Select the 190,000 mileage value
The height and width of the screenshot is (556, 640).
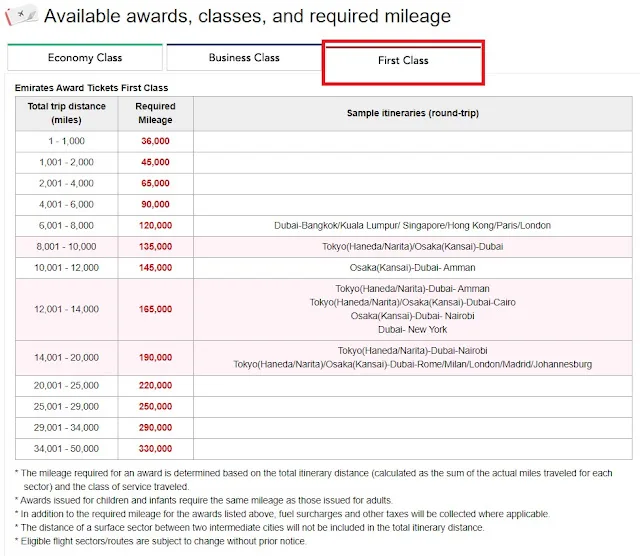click(x=156, y=358)
